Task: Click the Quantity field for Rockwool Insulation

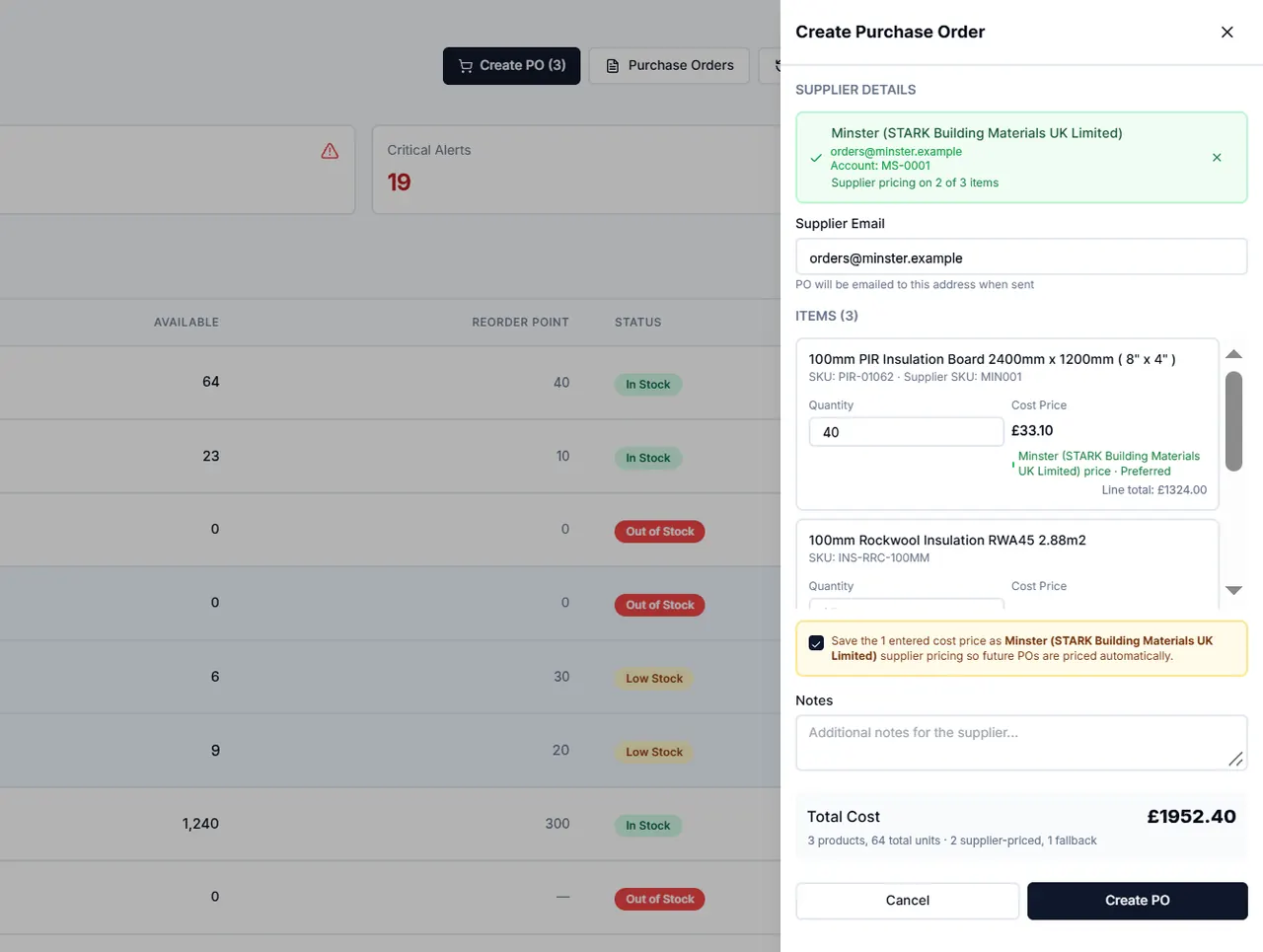Action: pos(906,603)
